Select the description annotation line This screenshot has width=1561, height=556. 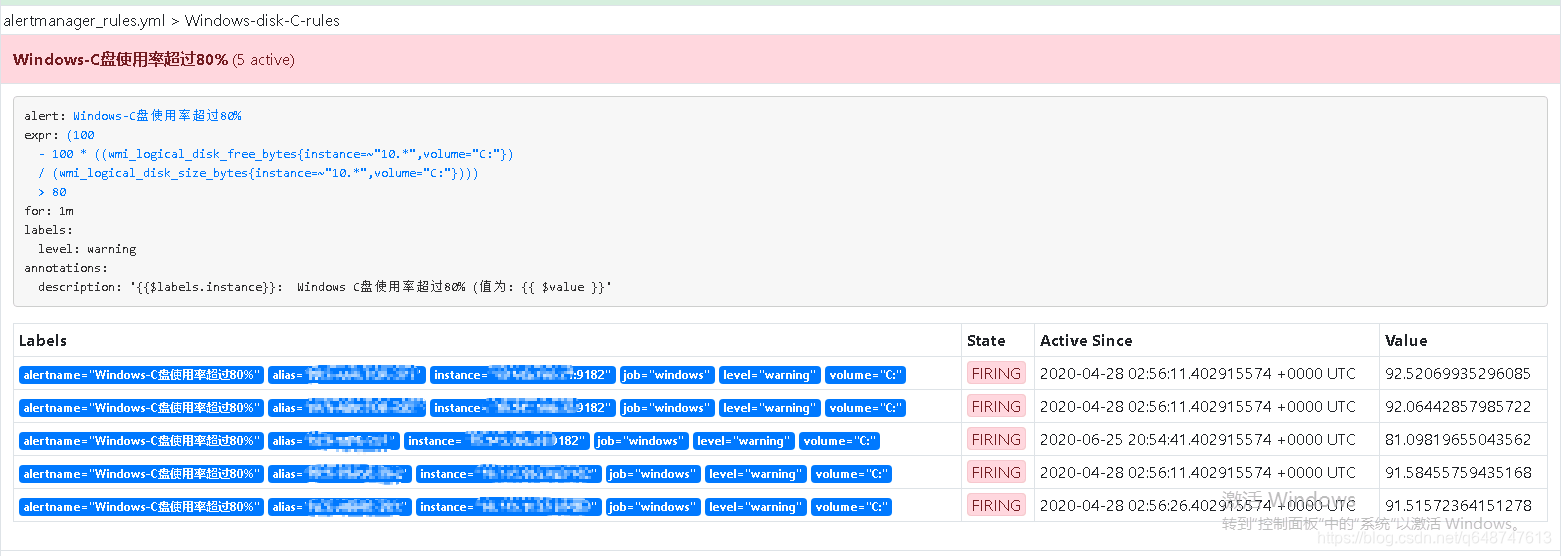coord(325,287)
